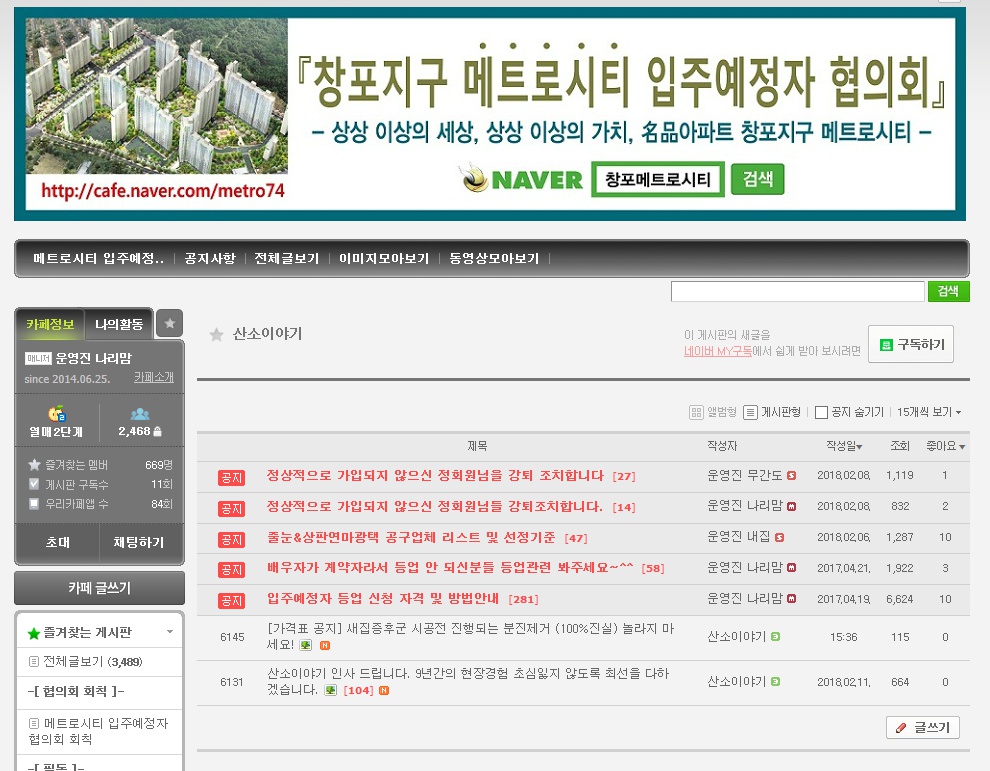Click the check icon beside 게시판 구독수

pos(34,484)
